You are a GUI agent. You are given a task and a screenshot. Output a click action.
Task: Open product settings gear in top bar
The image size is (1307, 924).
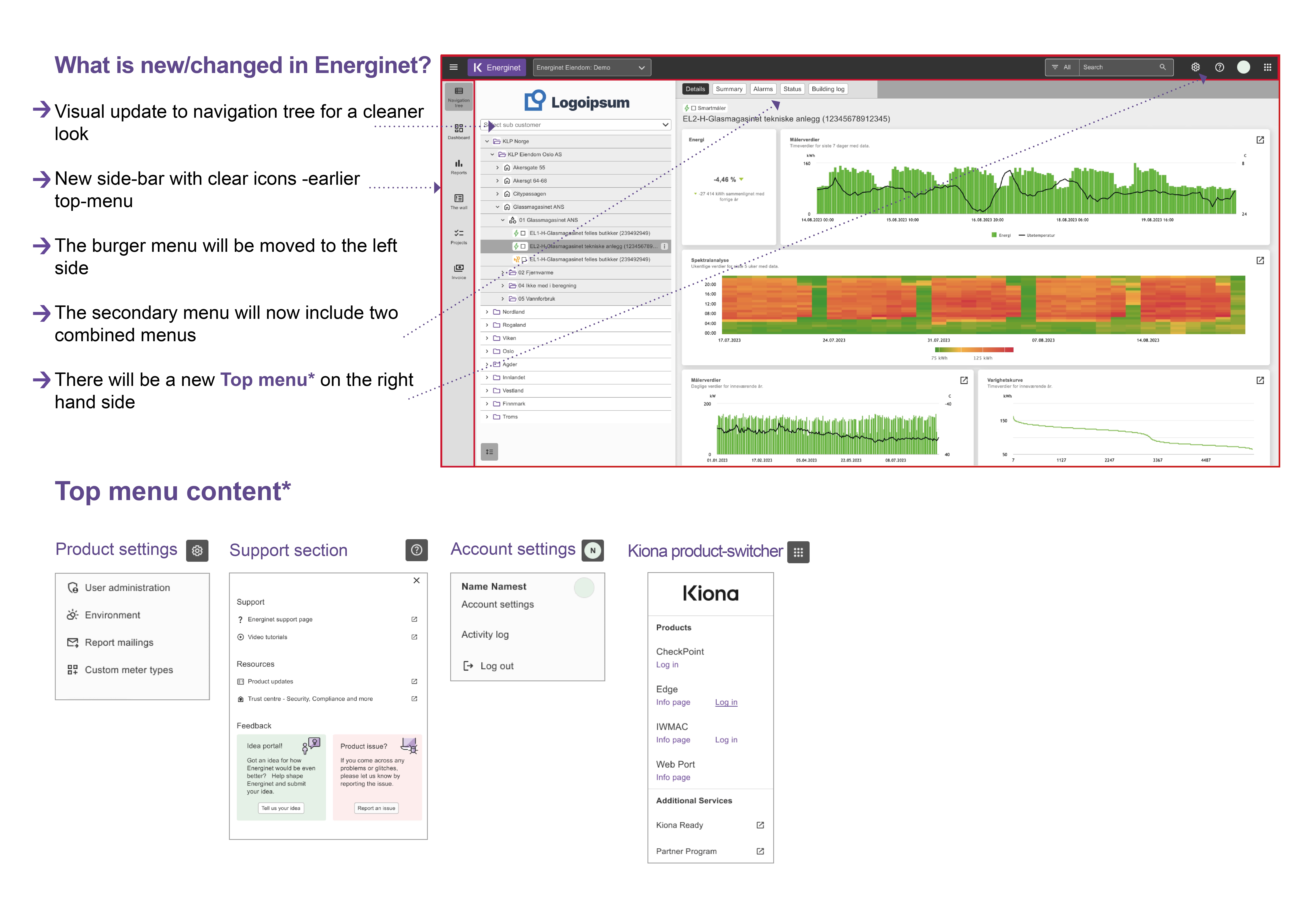[x=1195, y=67]
